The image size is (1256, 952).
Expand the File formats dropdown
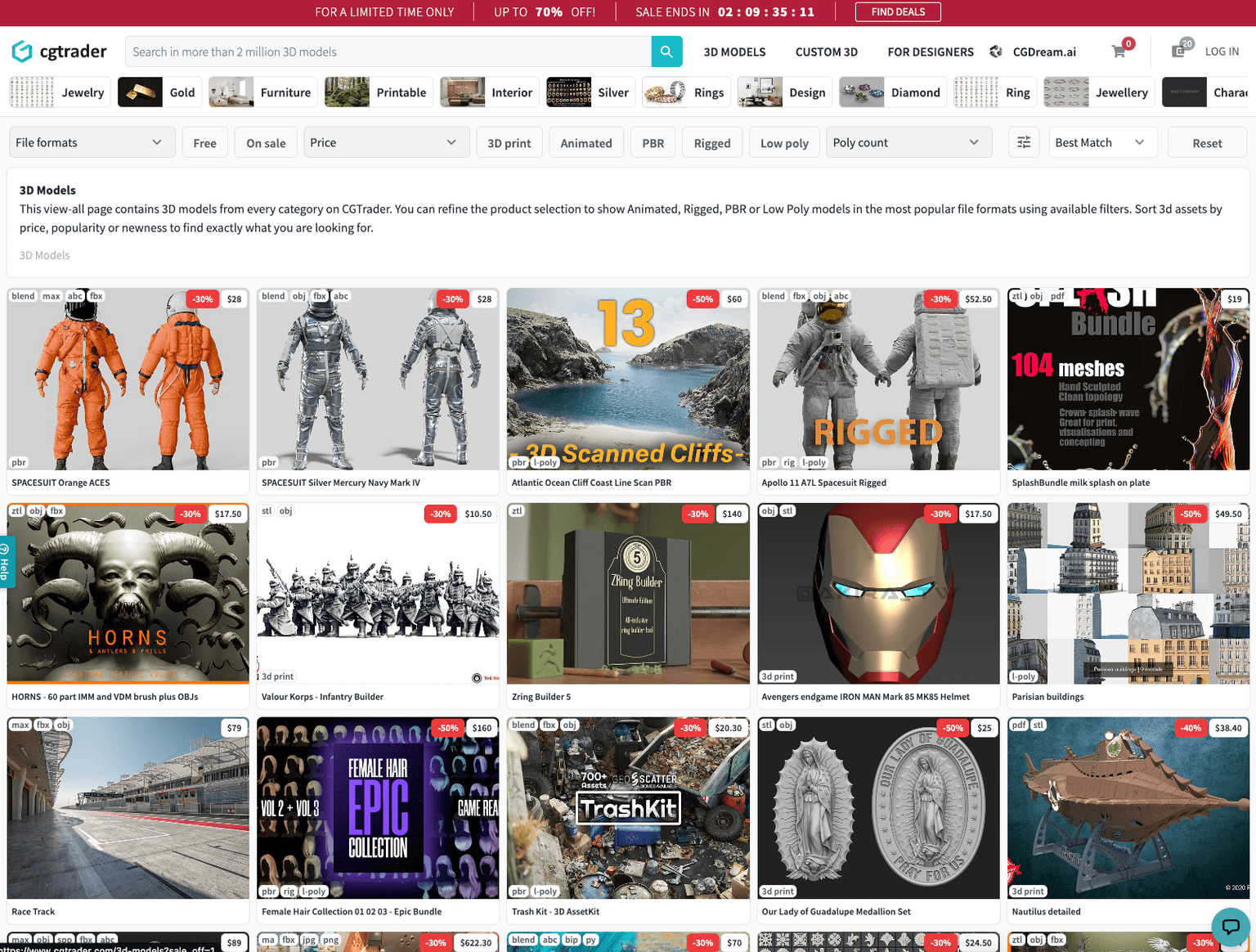(90, 142)
